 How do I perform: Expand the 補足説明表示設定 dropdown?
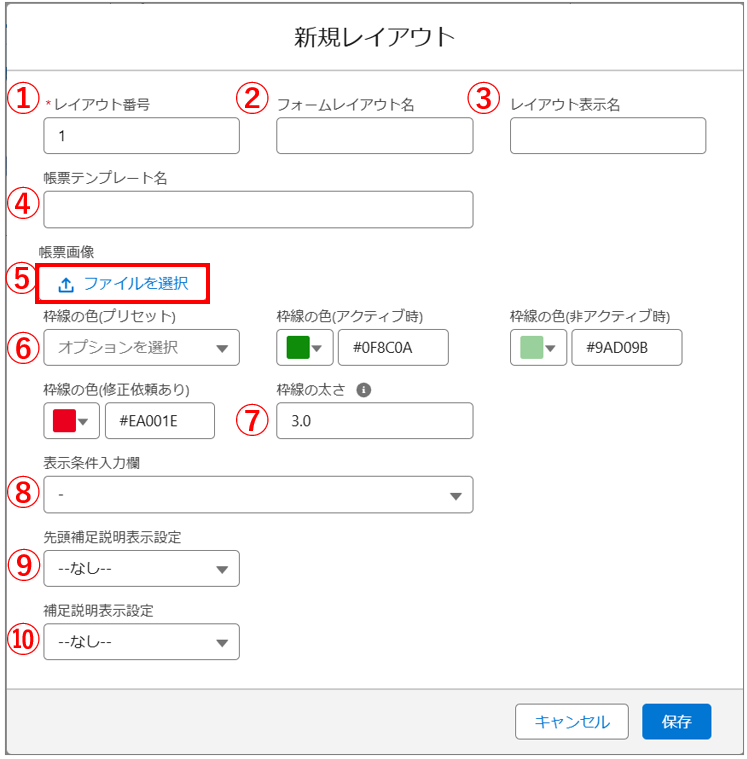[x=141, y=643]
